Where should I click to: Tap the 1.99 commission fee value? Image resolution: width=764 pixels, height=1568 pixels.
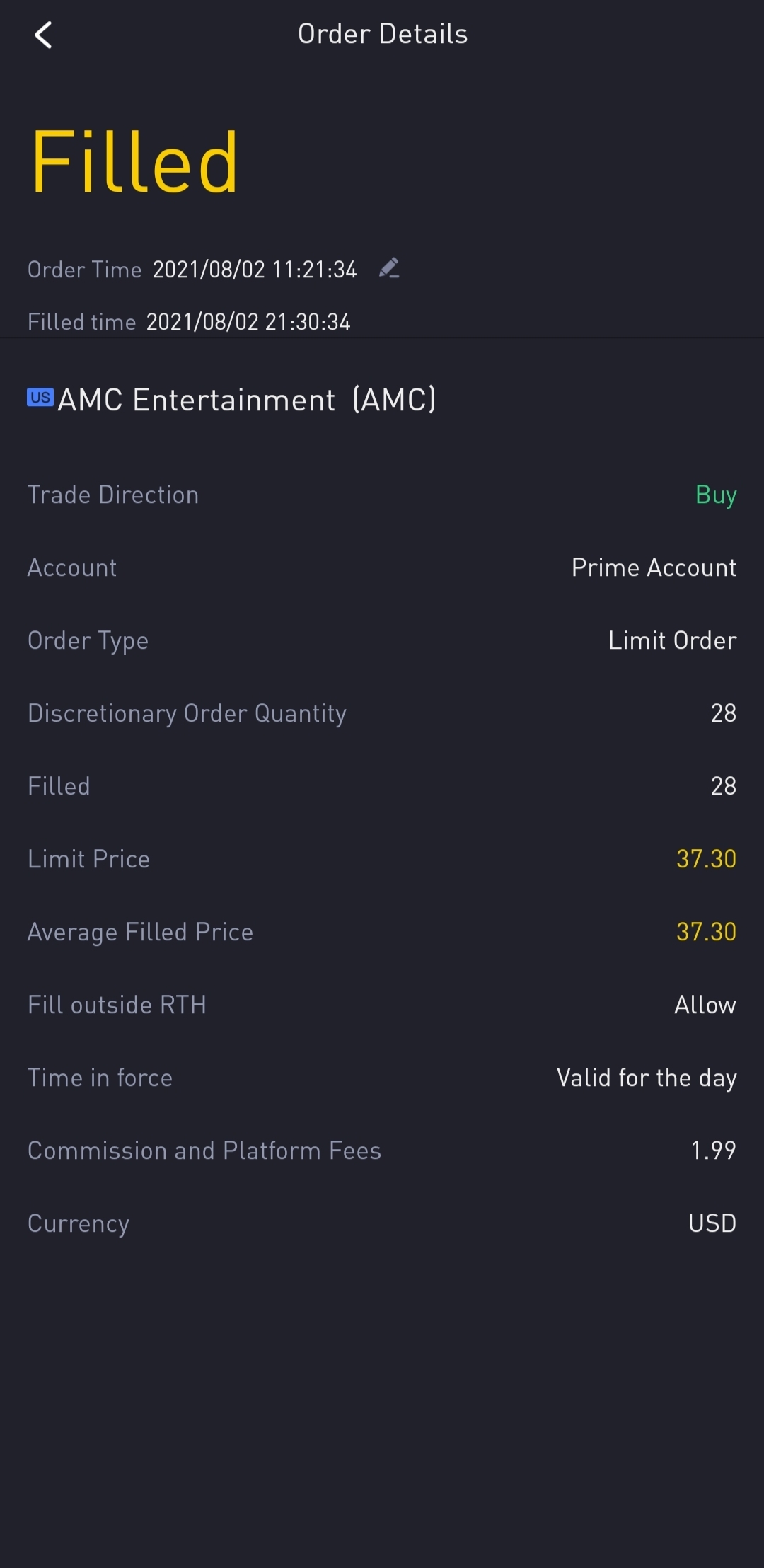point(713,1151)
